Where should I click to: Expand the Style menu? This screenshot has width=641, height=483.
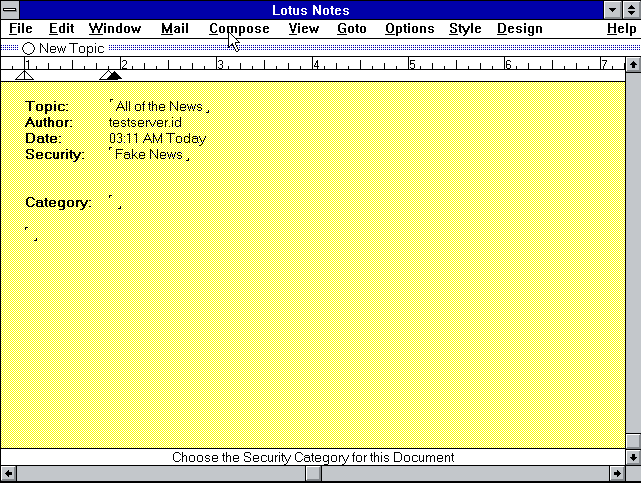click(465, 29)
